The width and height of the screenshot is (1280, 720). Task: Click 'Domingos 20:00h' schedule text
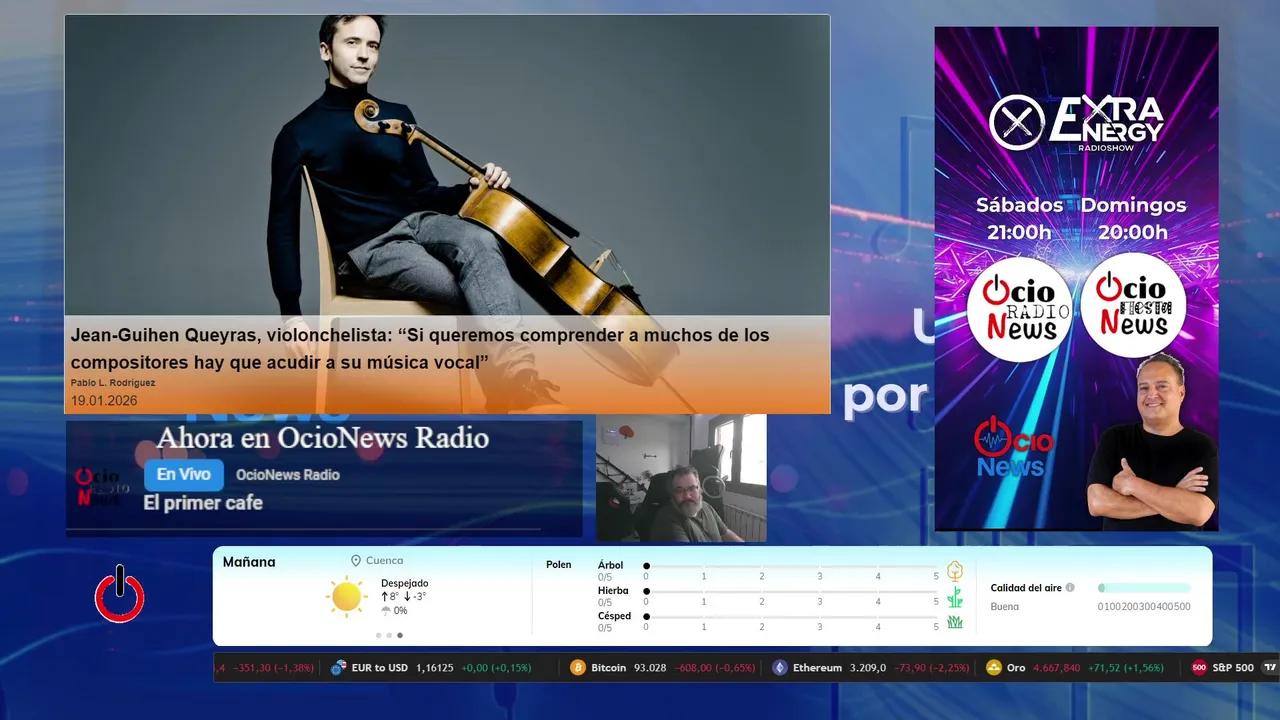pos(1133,218)
